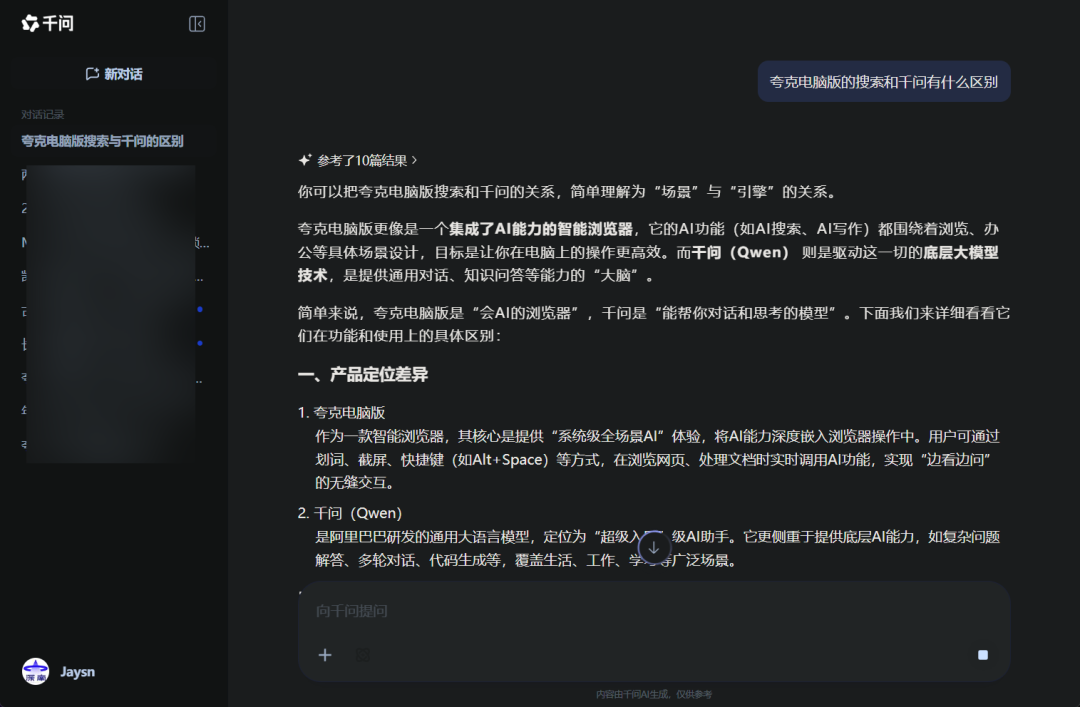Click the disclaimer 内容由千问AI生成，仅供参考
This screenshot has height=707, width=1080.
pyautogui.click(x=653, y=693)
